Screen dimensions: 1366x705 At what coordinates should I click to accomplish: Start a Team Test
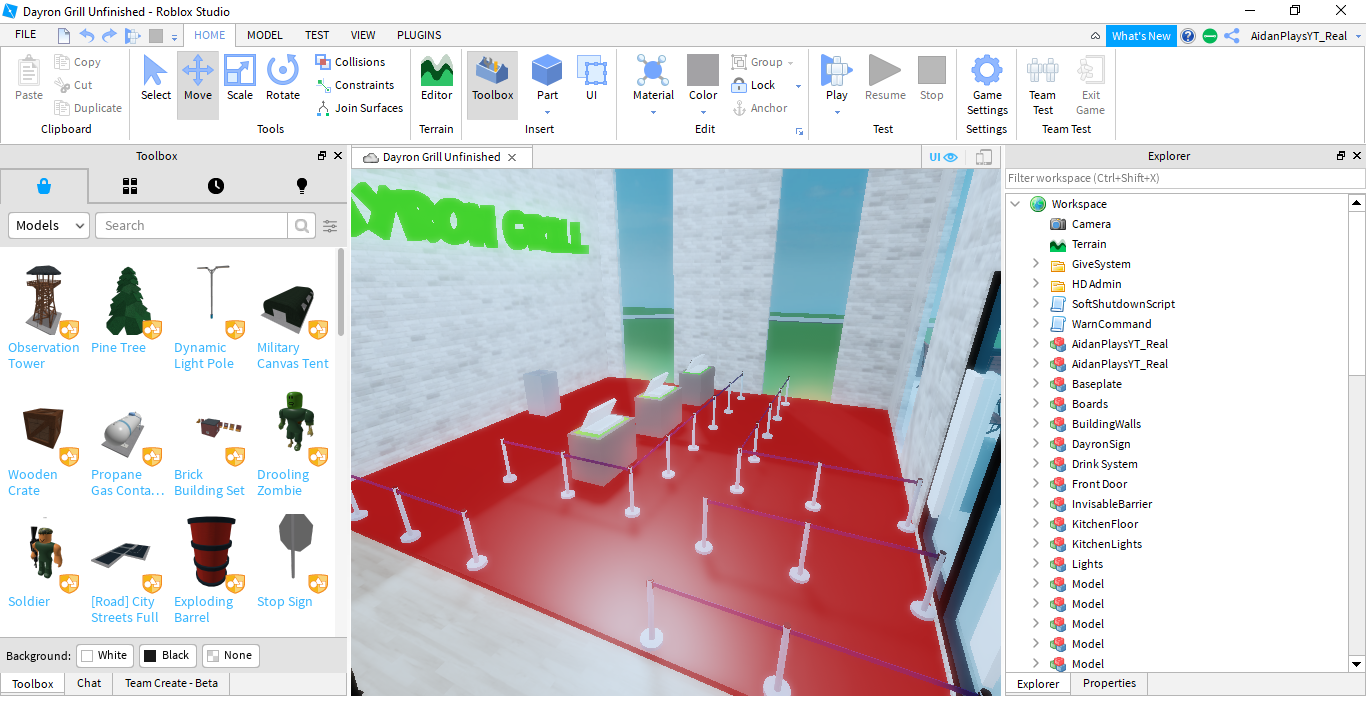(1042, 85)
